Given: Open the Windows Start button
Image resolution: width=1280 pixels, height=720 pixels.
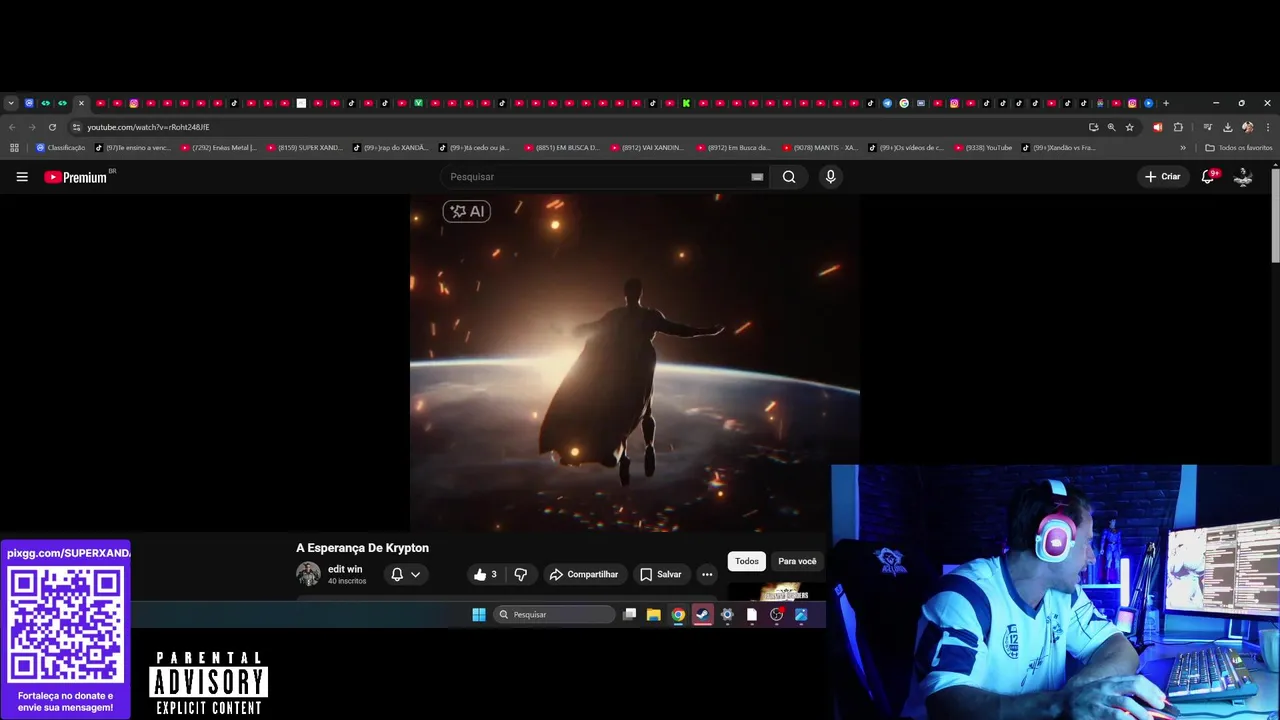Looking at the screenshot, I should (x=479, y=614).
